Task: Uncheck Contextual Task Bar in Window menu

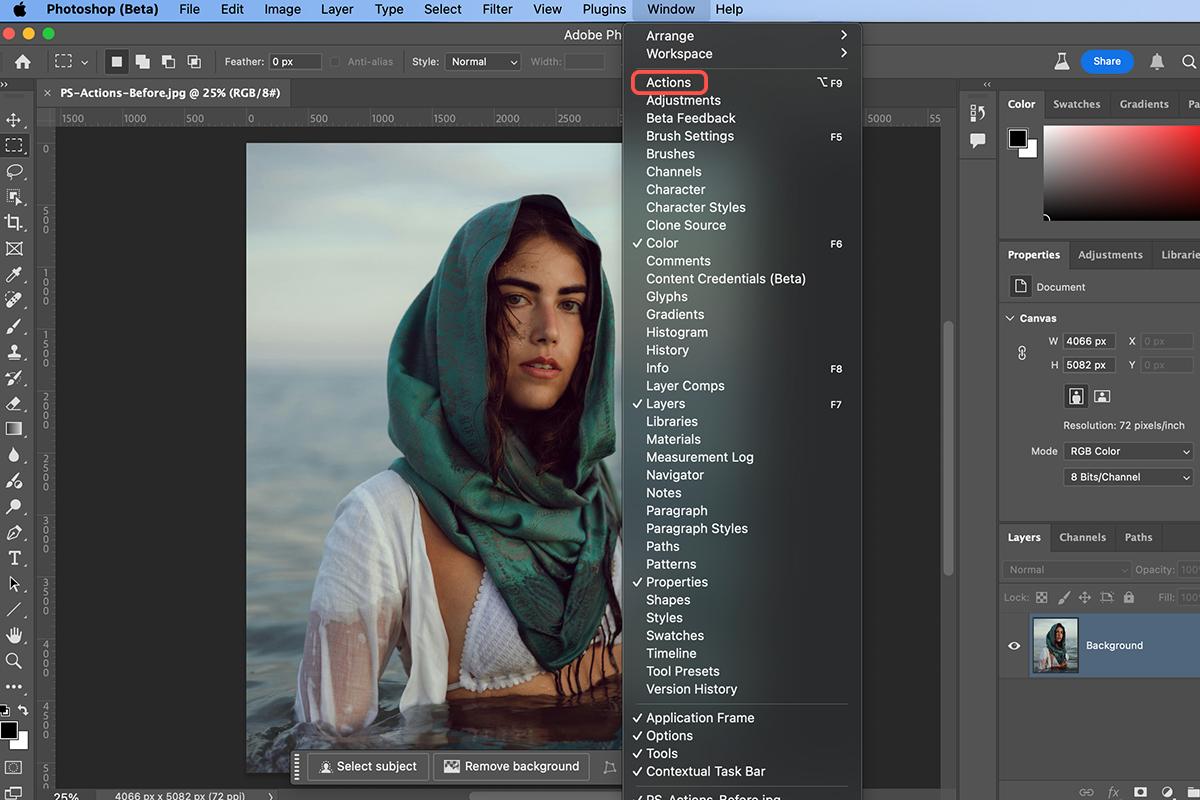Action: pos(705,771)
